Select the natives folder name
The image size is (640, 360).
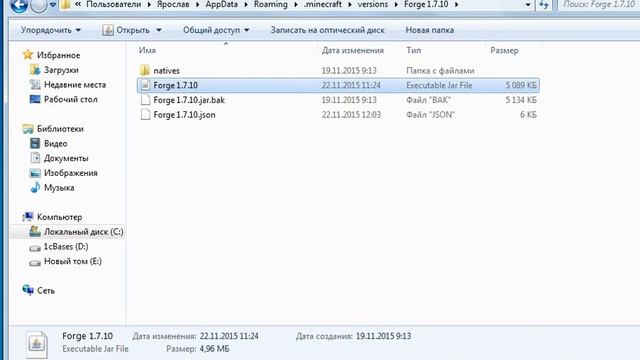click(166, 71)
